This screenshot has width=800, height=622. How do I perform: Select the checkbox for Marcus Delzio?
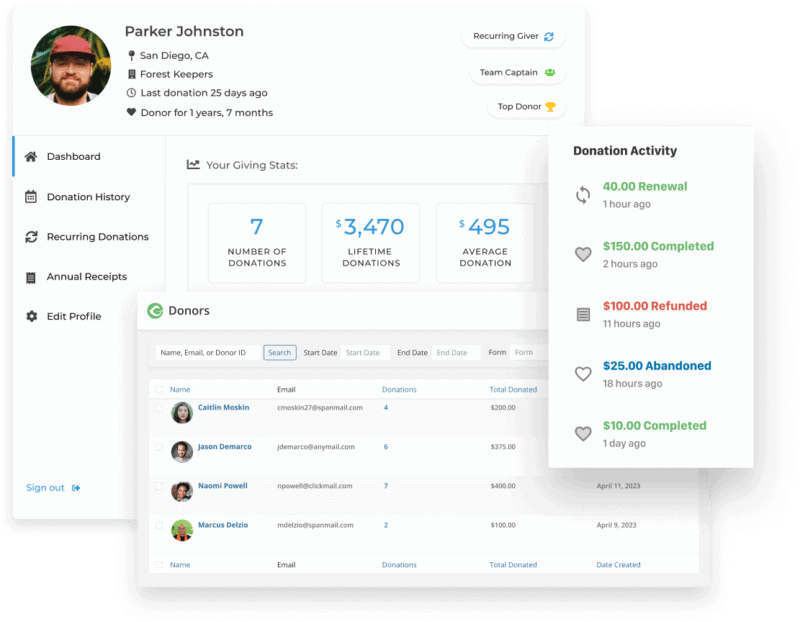[x=158, y=525]
